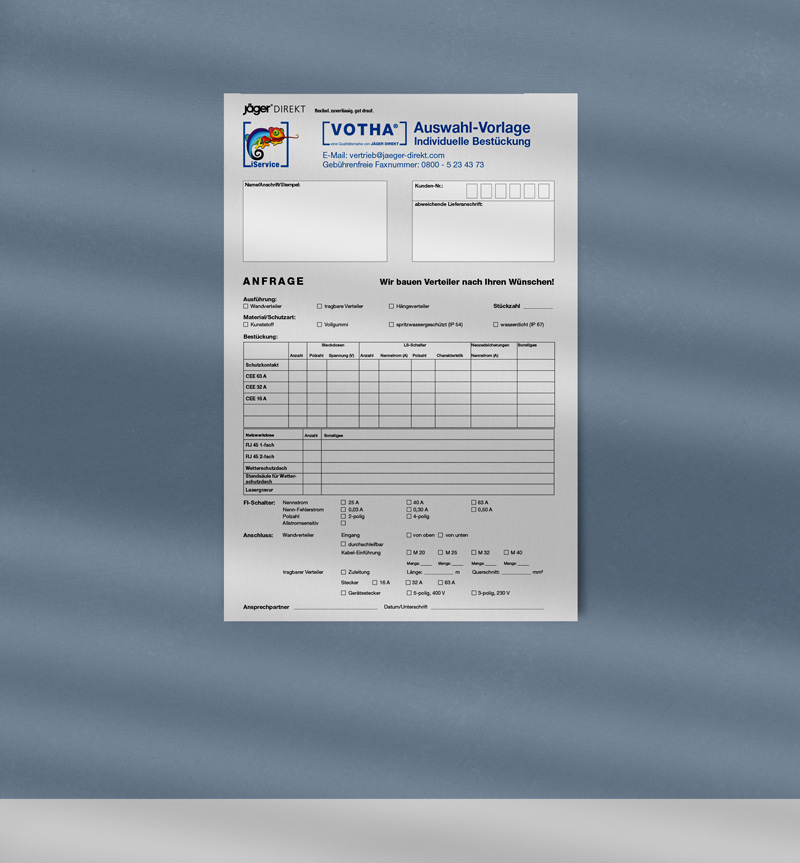Select the Kunststoff material checkbox
The width and height of the screenshot is (800, 863).
245,325
